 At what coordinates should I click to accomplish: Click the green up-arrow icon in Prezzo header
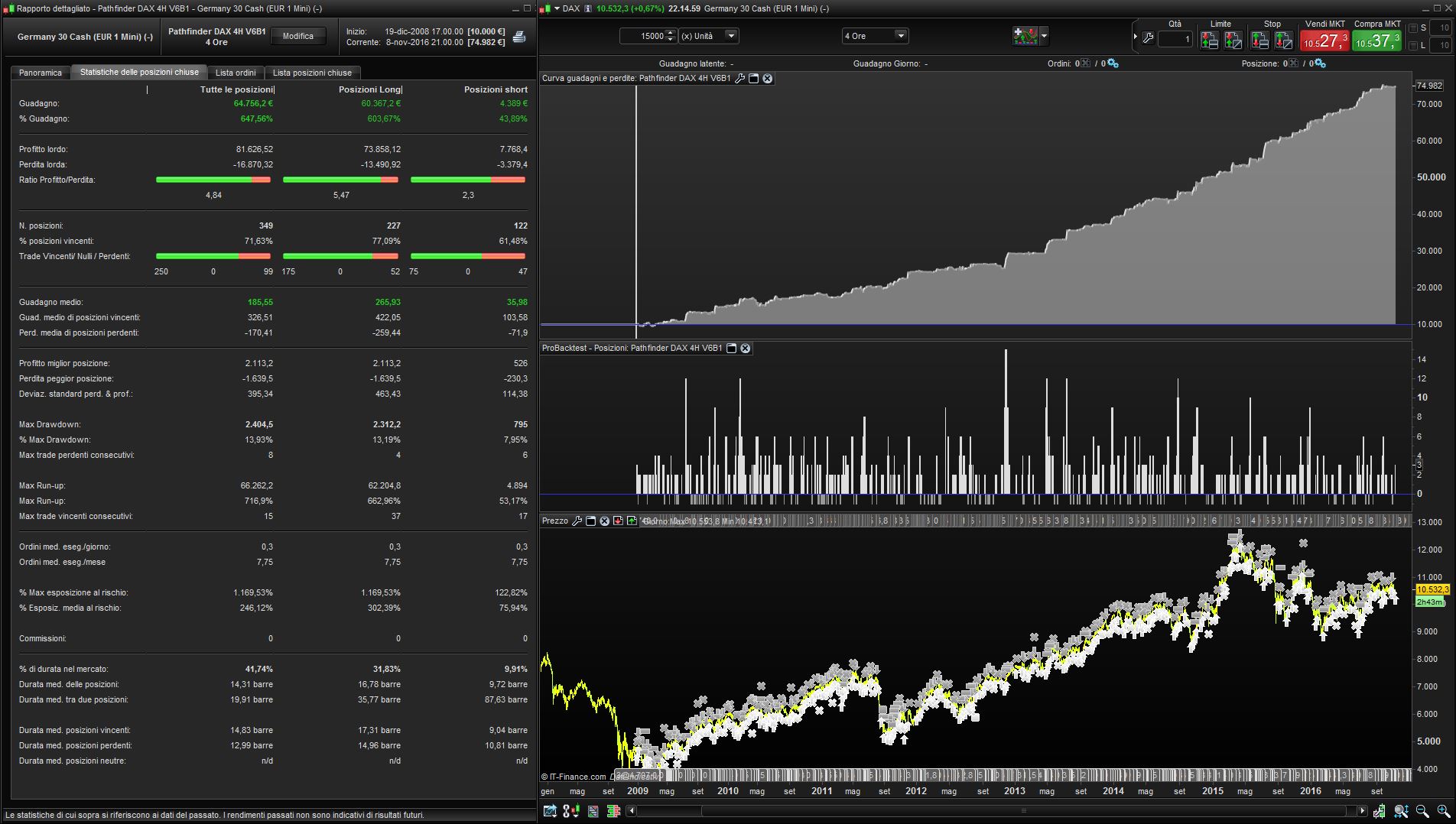point(632,521)
